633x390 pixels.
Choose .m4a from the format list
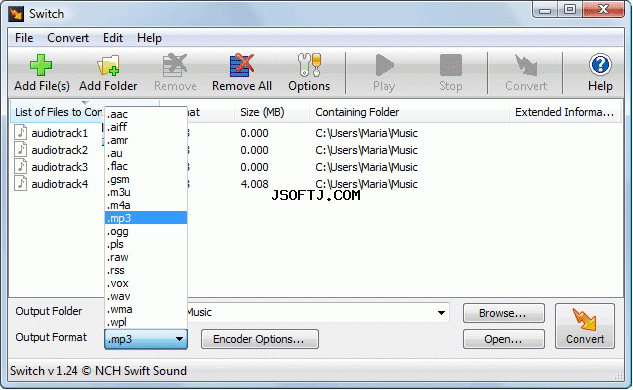pyautogui.click(x=146, y=205)
